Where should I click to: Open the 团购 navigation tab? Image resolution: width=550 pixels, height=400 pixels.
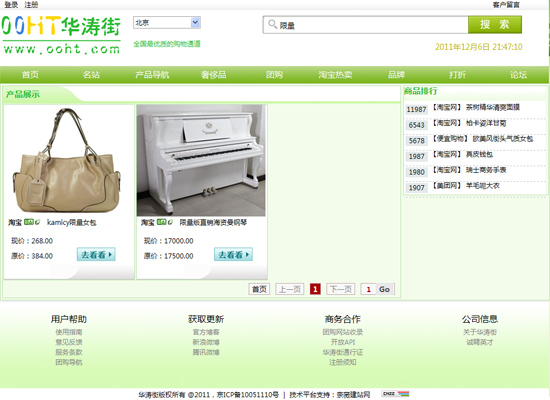coord(274,75)
